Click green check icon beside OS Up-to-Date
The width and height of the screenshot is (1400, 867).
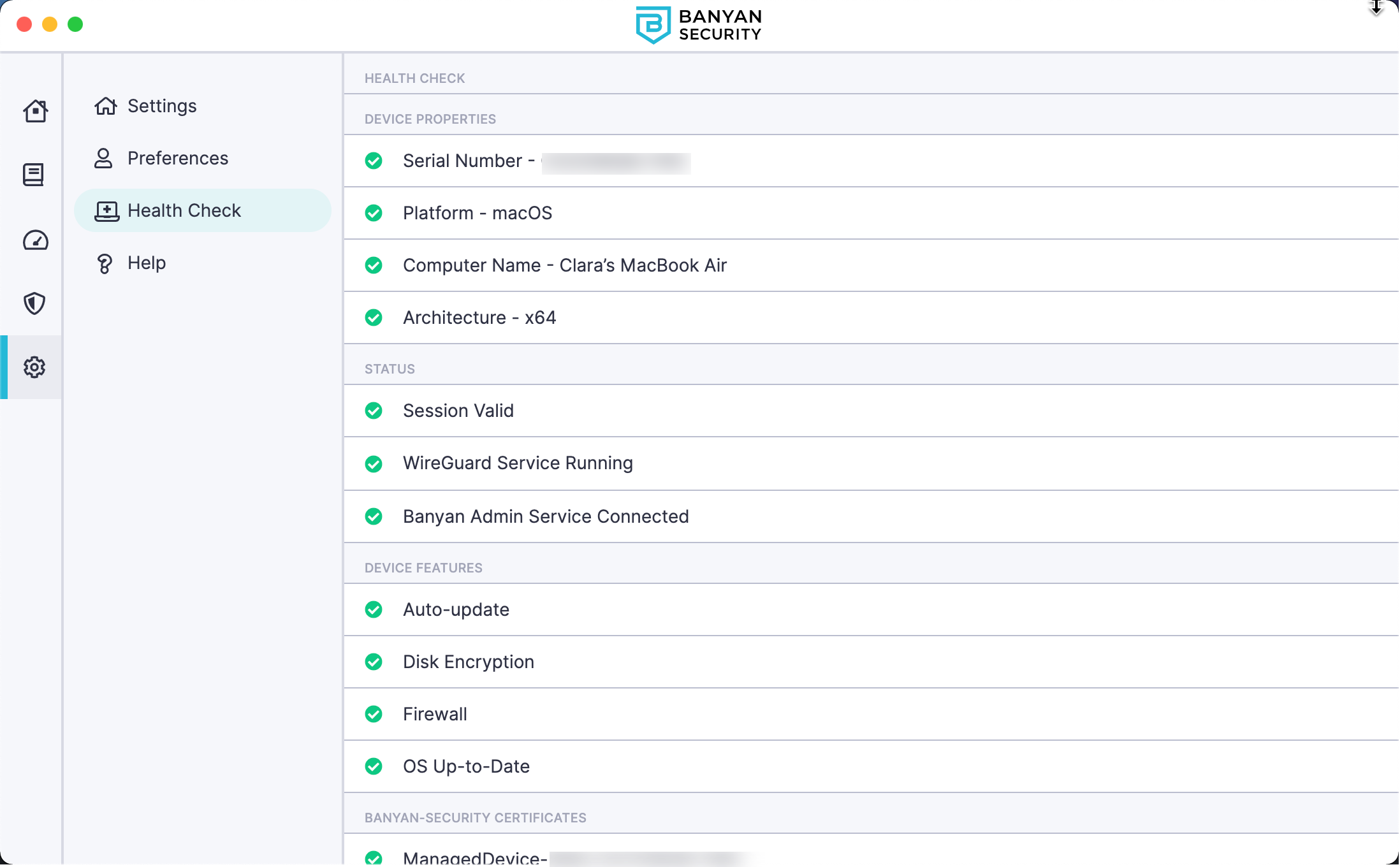tap(374, 766)
